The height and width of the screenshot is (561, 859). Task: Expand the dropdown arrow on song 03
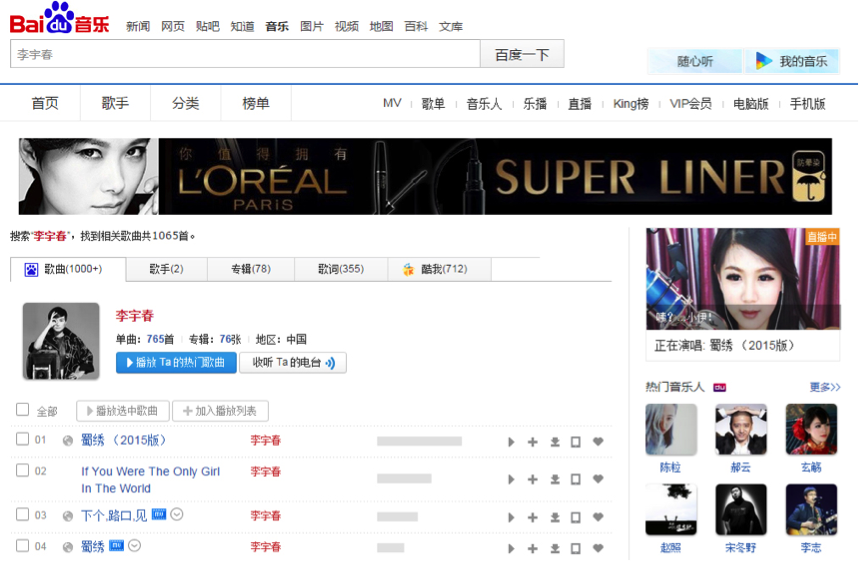[176, 514]
